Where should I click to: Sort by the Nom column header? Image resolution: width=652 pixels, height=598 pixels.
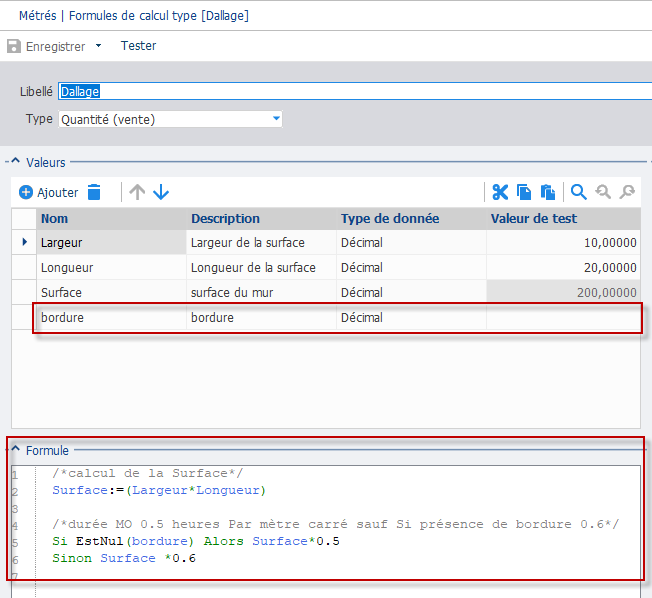(x=111, y=219)
